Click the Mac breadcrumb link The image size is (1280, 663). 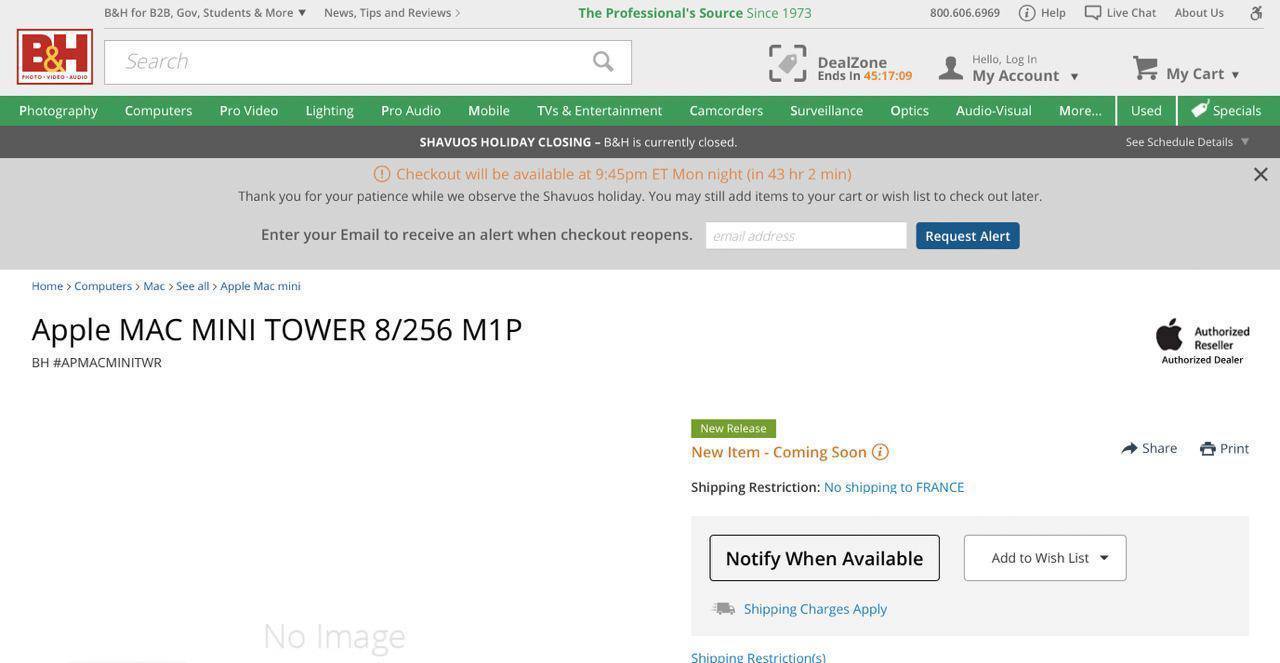pyautogui.click(x=154, y=286)
